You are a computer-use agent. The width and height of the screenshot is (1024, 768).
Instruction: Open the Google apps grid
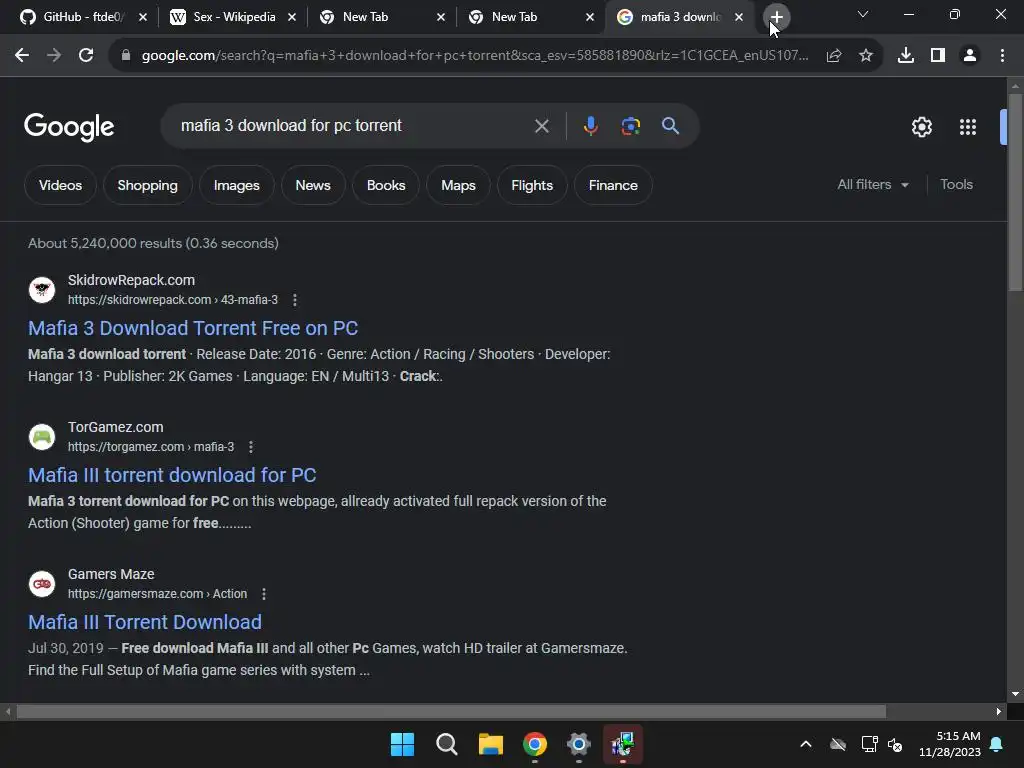968,127
